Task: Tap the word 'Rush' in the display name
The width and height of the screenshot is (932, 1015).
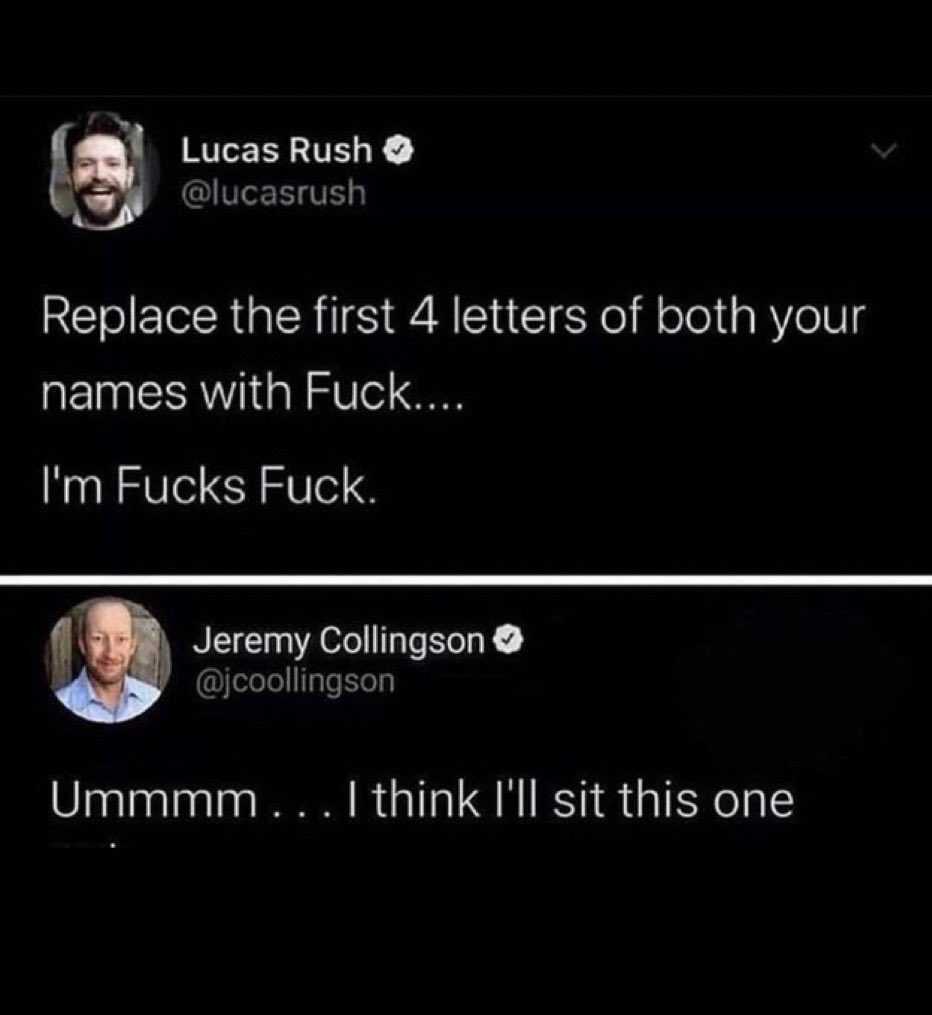Action: (330, 151)
